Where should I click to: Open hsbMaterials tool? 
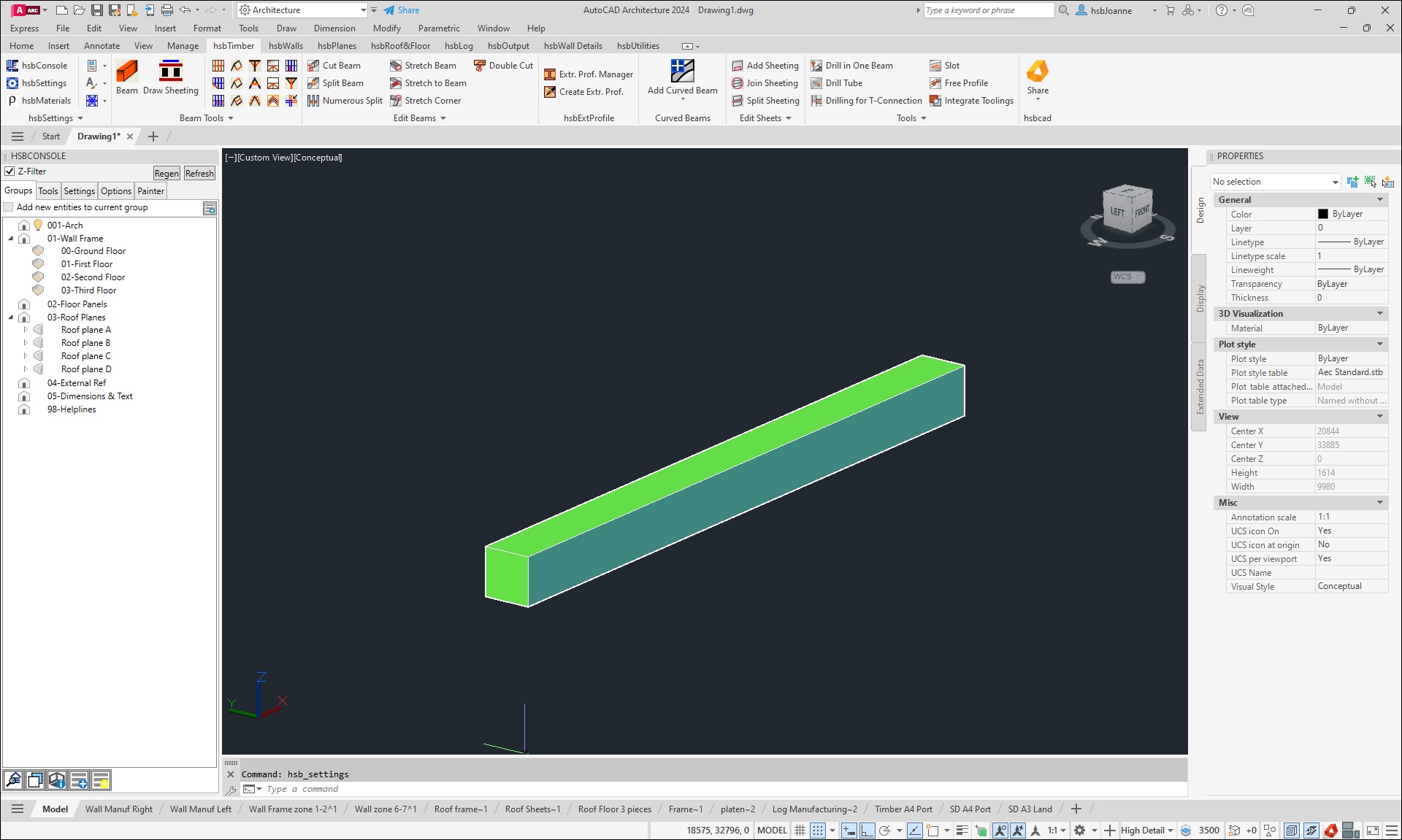39,101
